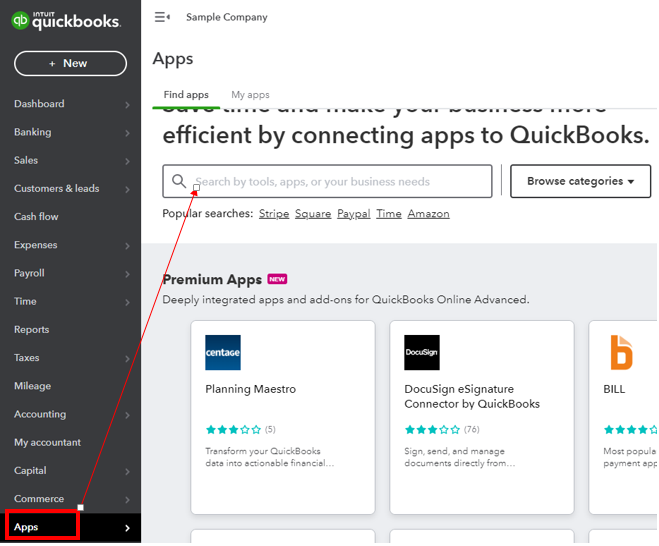Expand the Accounting chevron
Screen dimensions: 659x546
pyautogui.click(x=127, y=415)
